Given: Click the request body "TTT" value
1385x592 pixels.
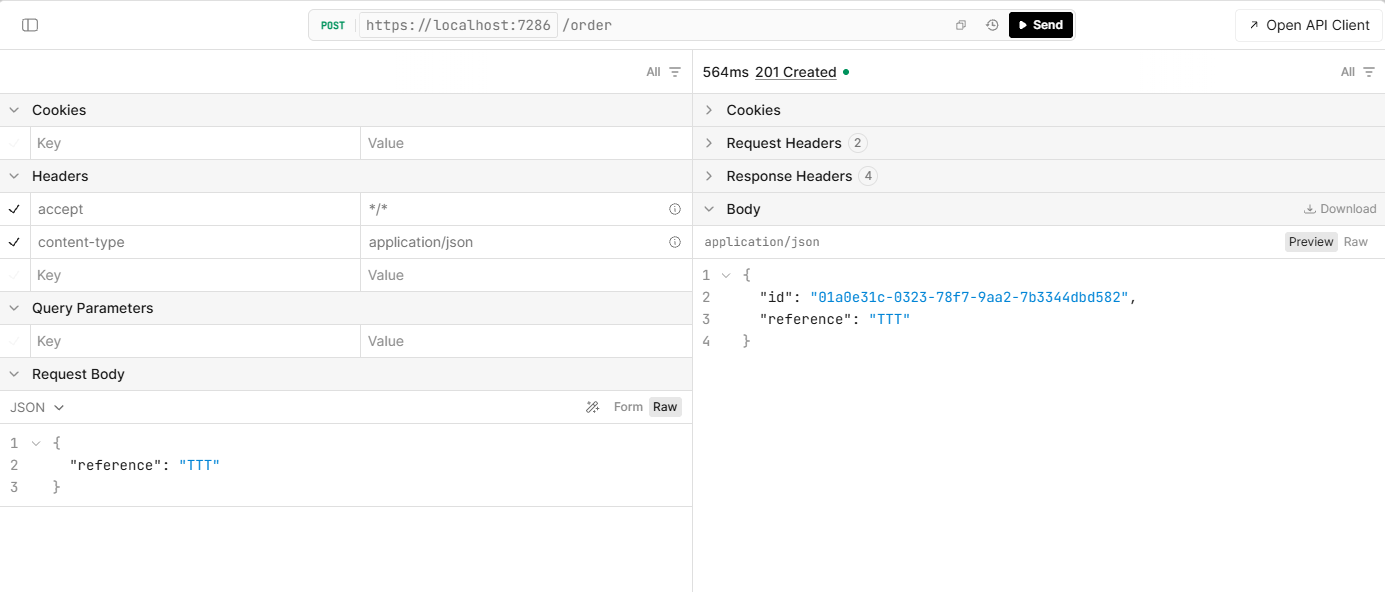Looking at the screenshot, I should click(x=199, y=465).
